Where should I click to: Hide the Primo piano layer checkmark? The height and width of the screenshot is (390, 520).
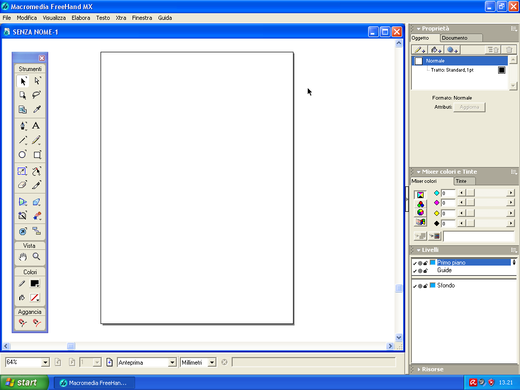point(415,263)
